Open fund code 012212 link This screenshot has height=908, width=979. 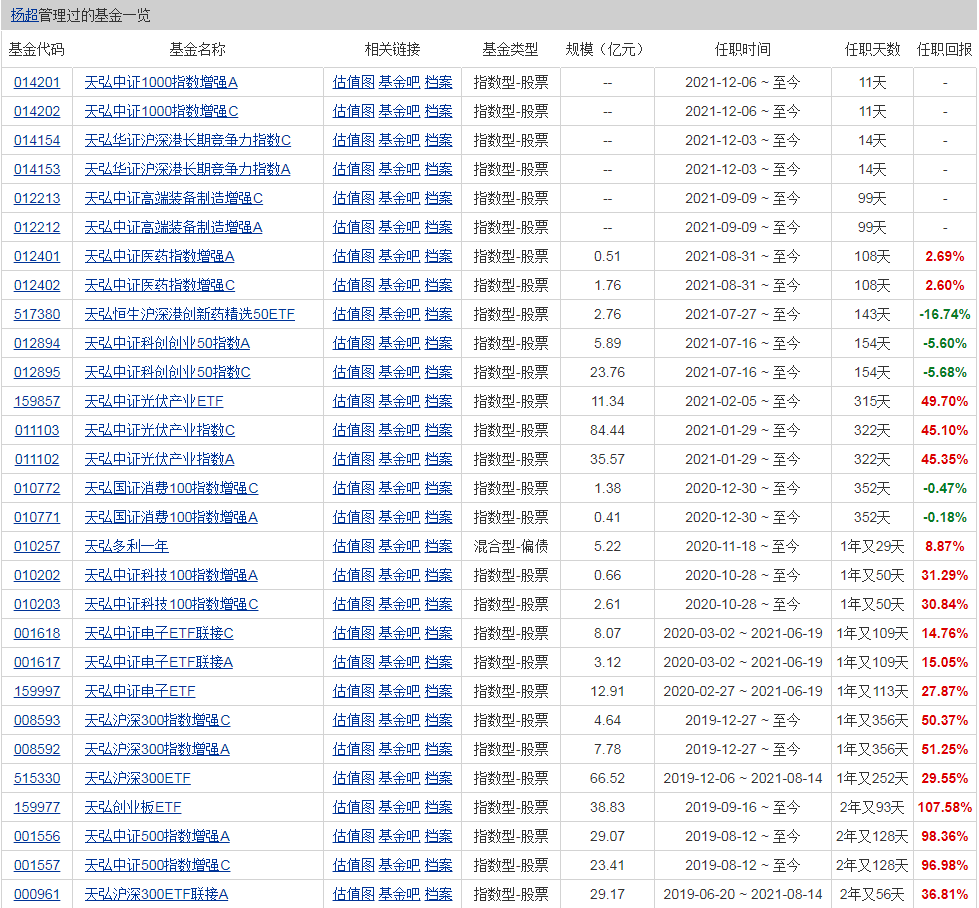(37, 227)
